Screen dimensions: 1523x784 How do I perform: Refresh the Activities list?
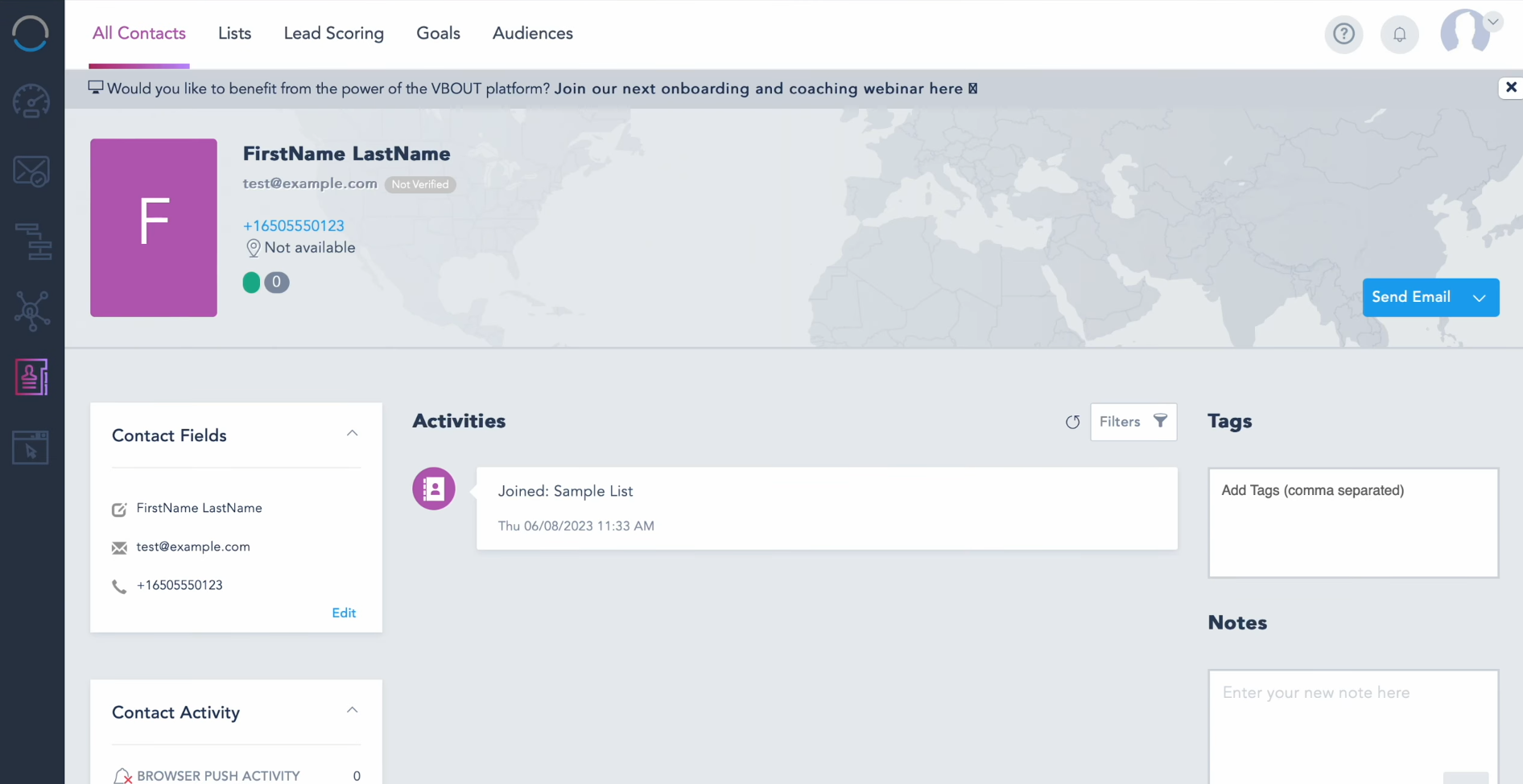1072,422
